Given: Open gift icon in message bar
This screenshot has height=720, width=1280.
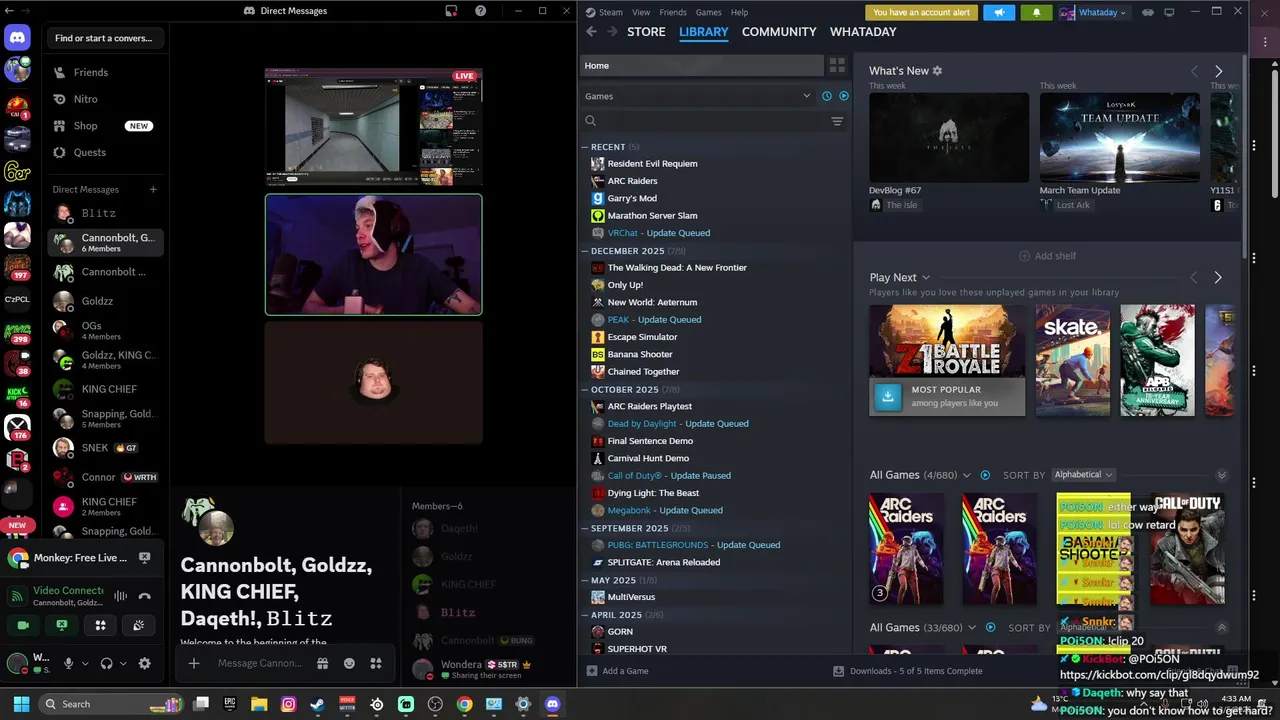Looking at the screenshot, I should click(322, 663).
